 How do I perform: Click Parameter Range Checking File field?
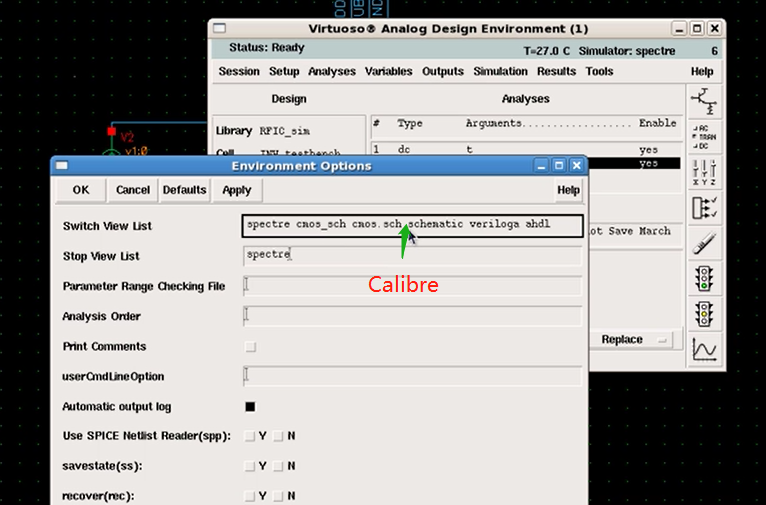412,286
